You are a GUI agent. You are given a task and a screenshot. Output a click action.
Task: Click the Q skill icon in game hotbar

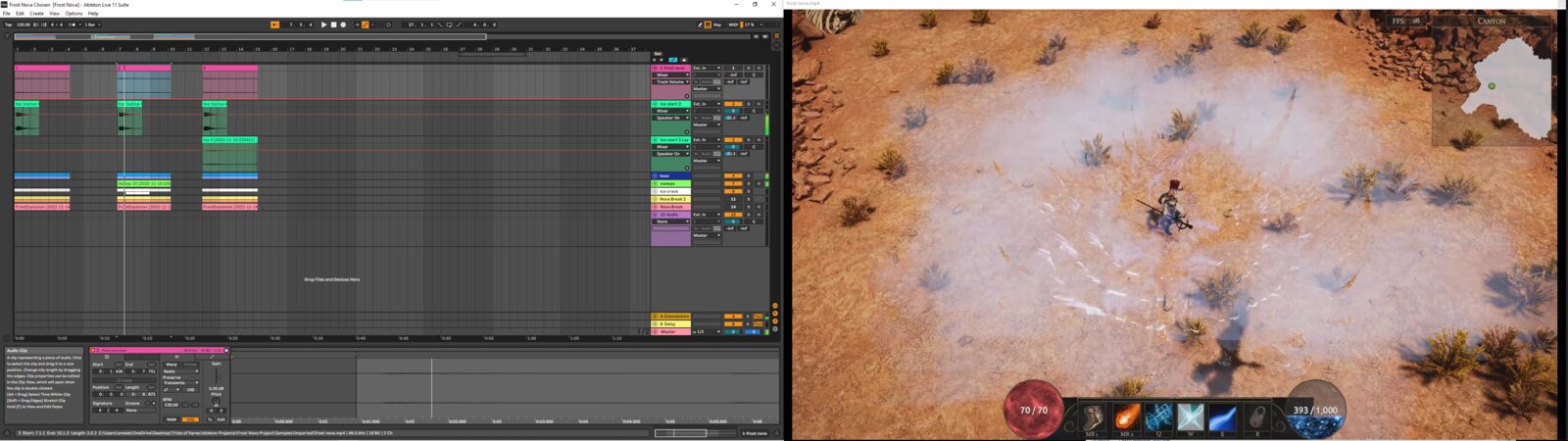point(1158,416)
